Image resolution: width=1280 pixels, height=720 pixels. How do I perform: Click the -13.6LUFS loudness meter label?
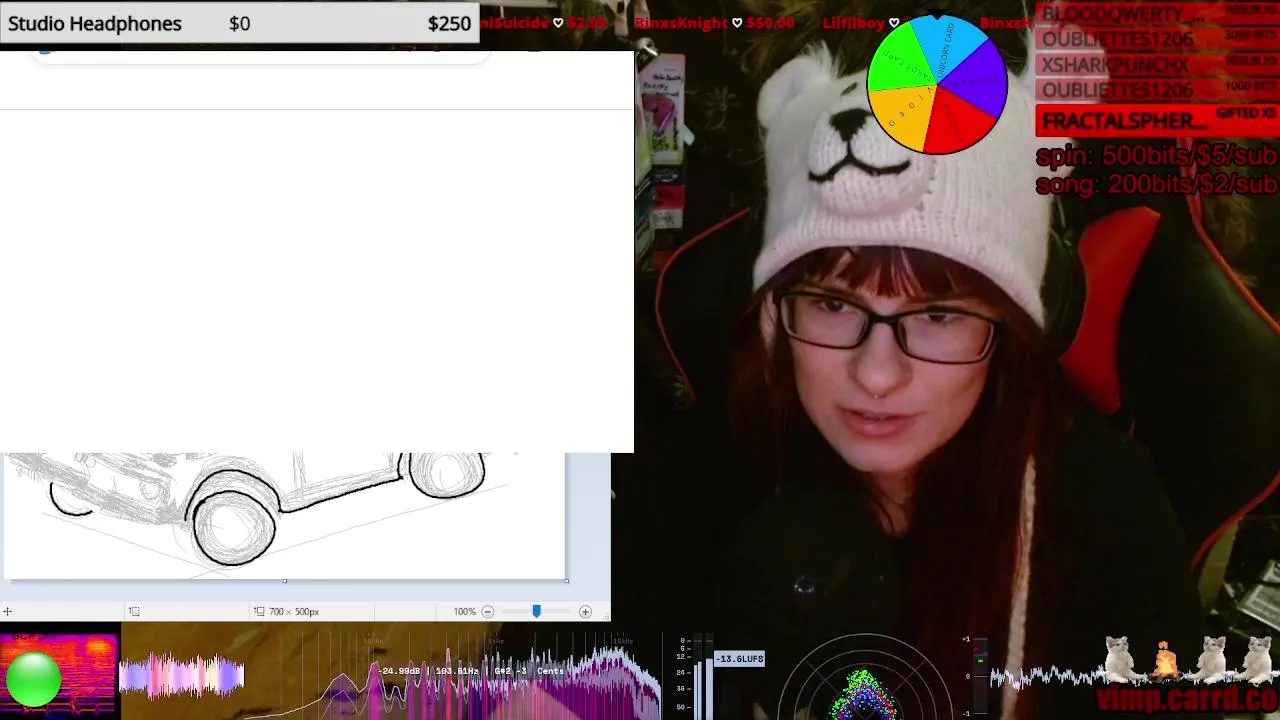point(739,658)
